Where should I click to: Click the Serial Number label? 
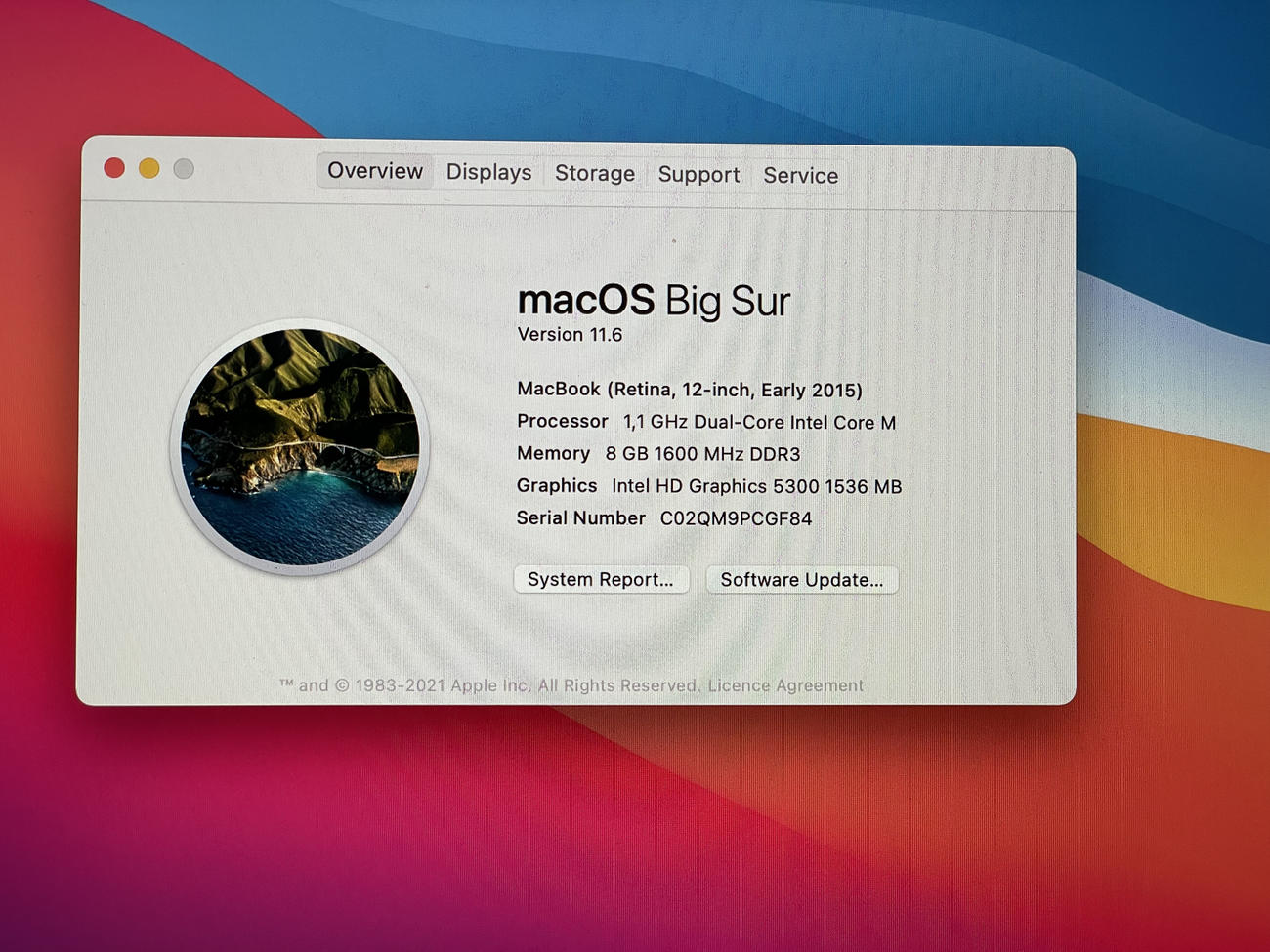pyautogui.click(x=581, y=517)
